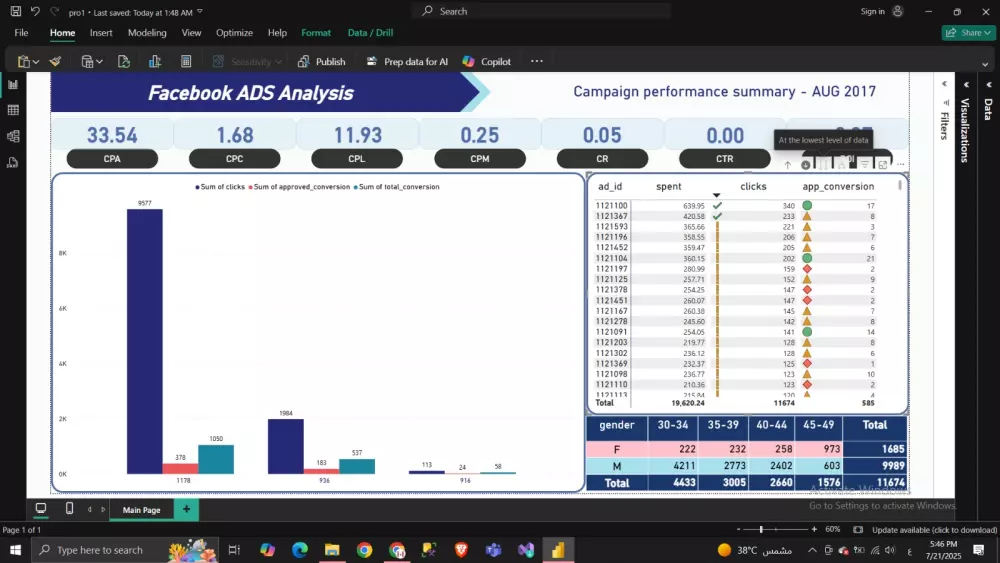Toggle Sum of approved_conversion legend item
1000x563 pixels.
299,187
